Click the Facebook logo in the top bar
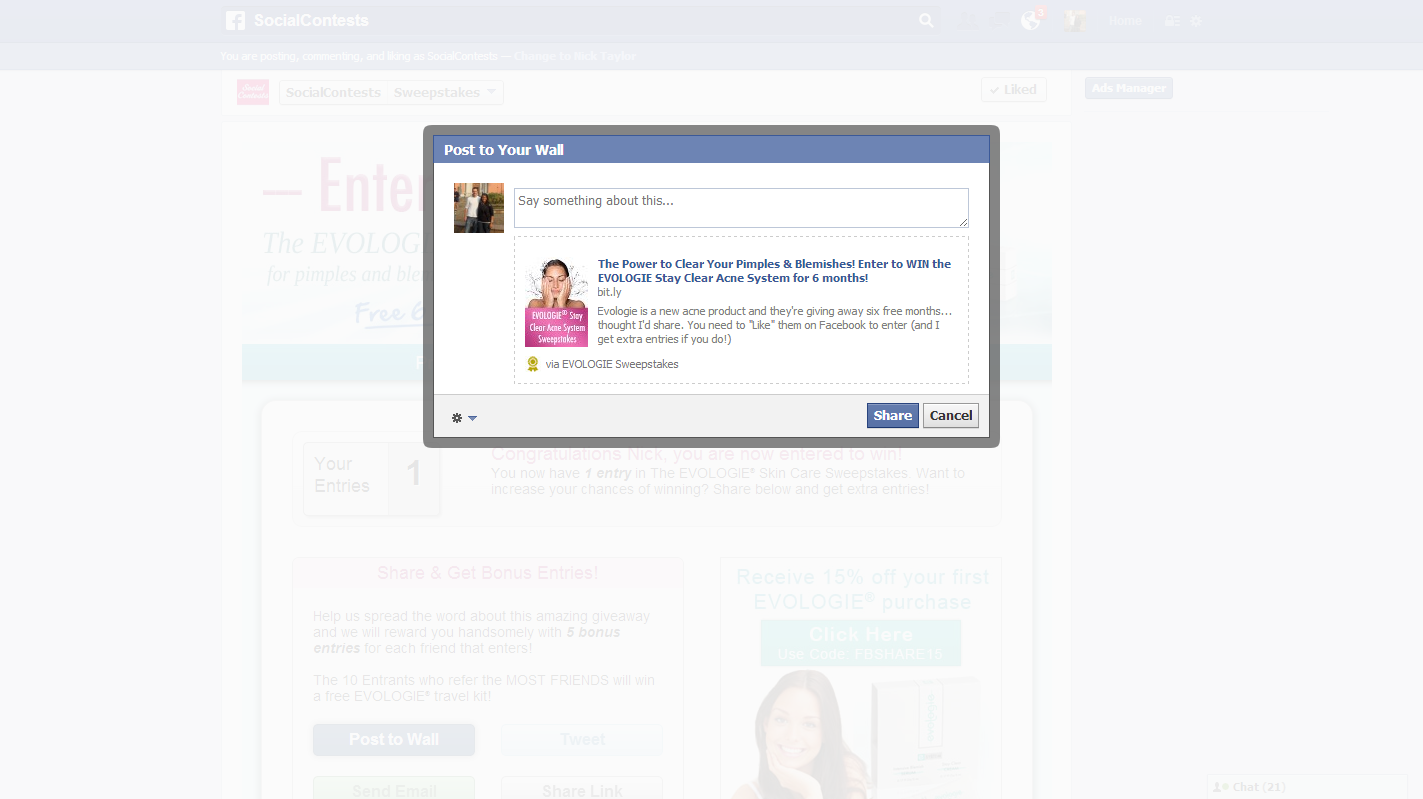This screenshot has width=1423, height=799. click(235, 20)
